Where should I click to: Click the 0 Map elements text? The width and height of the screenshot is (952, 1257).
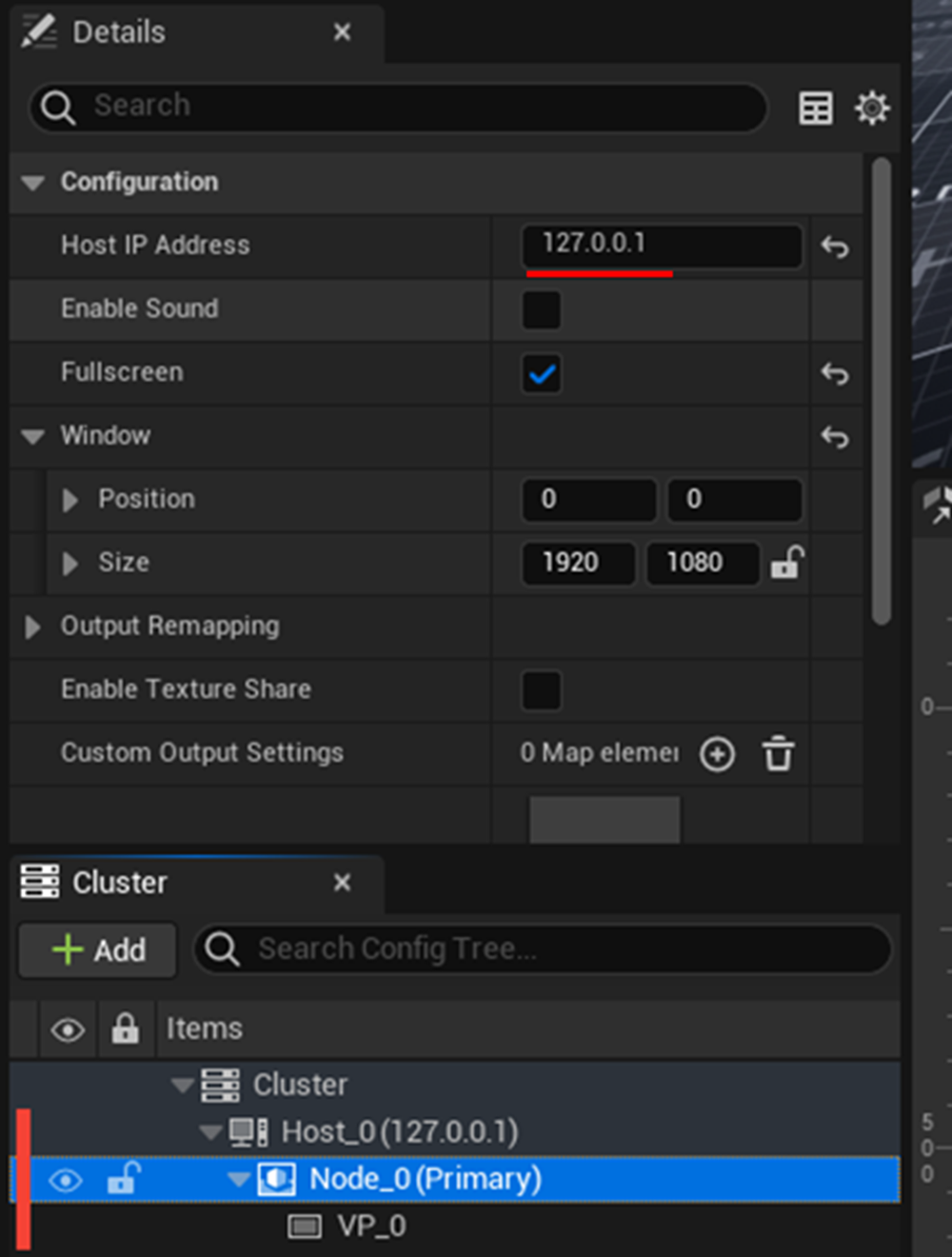600,753
